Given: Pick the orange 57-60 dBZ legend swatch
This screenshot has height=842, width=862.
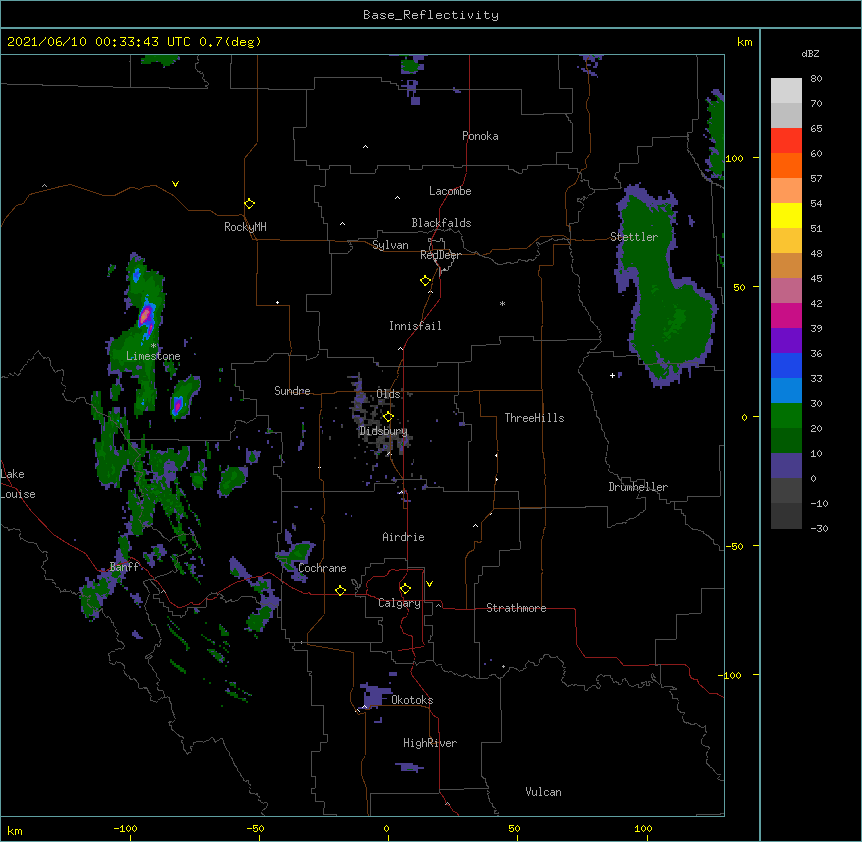Looking at the screenshot, I should pyautogui.click(x=786, y=165).
